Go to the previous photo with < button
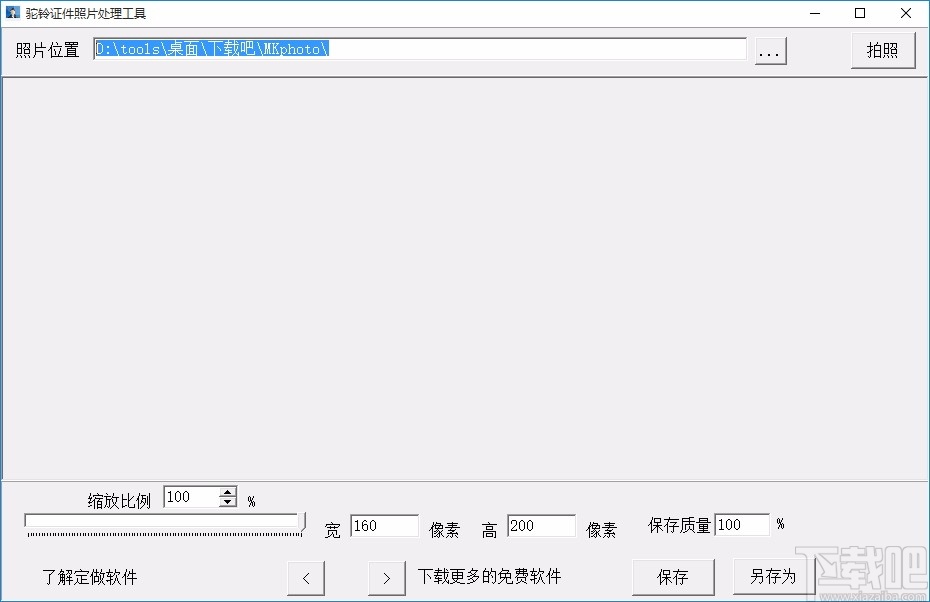The height and width of the screenshot is (602, 930). [x=306, y=577]
